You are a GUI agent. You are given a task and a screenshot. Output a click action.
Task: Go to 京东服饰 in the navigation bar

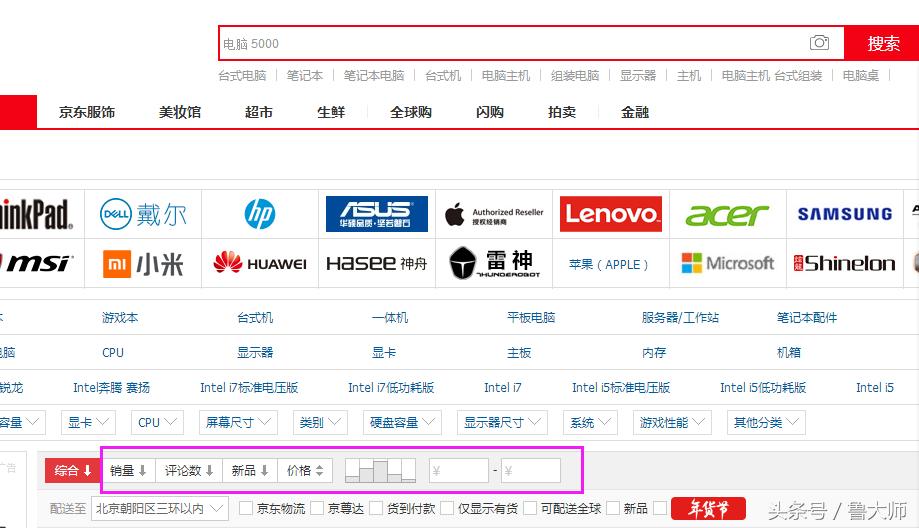pyautogui.click(x=87, y=112)
